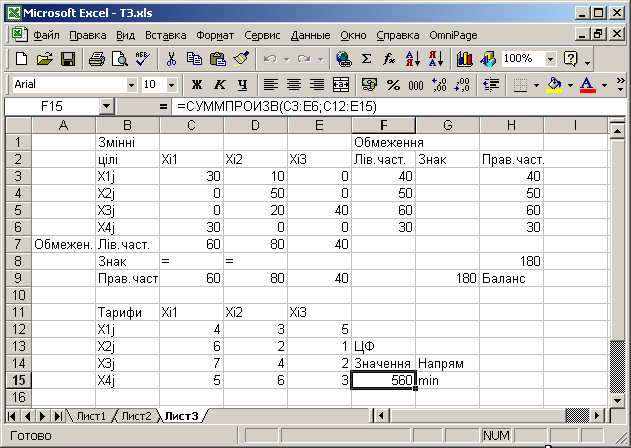Click the Undo button
This screenshot has width=631, height=448.
point(270,59)
